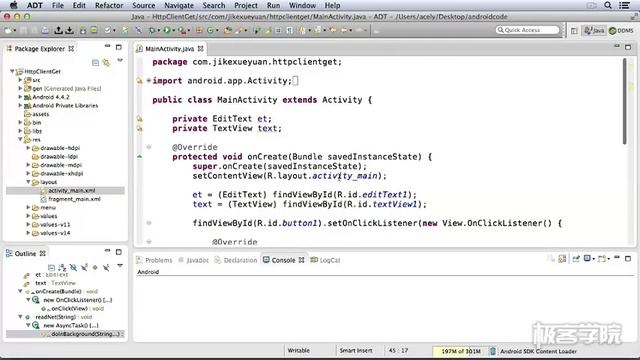The height and width of the screenshot is (360, 640).
Task: Expand the src folder
Action: pyautogui.click(x=20, y=80)
